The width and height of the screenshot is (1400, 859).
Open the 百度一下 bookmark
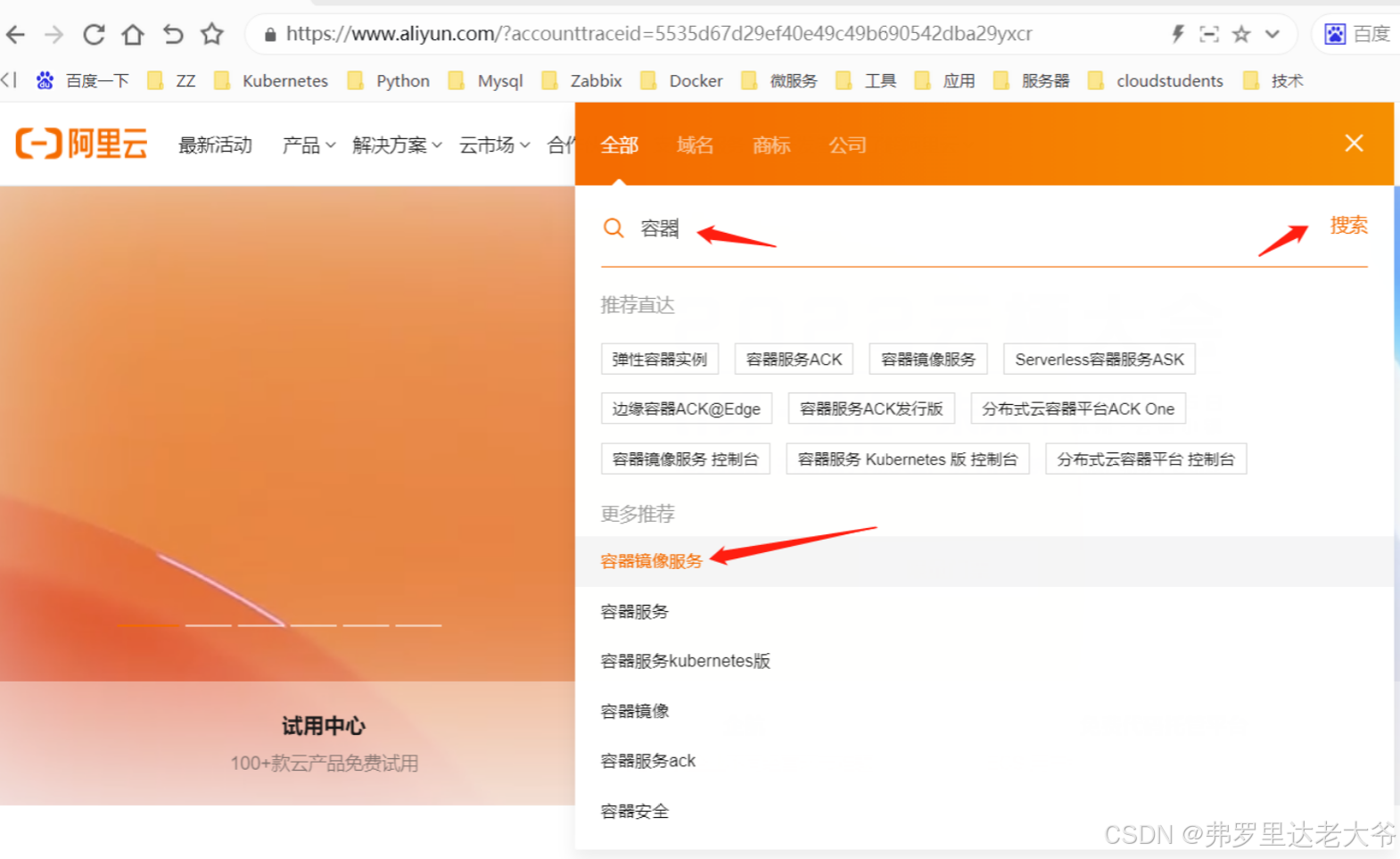(82, 81)
